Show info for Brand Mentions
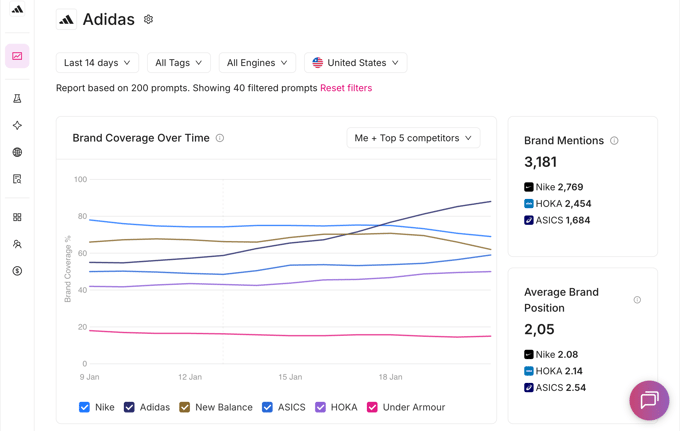680x431 pixels. 614,140
